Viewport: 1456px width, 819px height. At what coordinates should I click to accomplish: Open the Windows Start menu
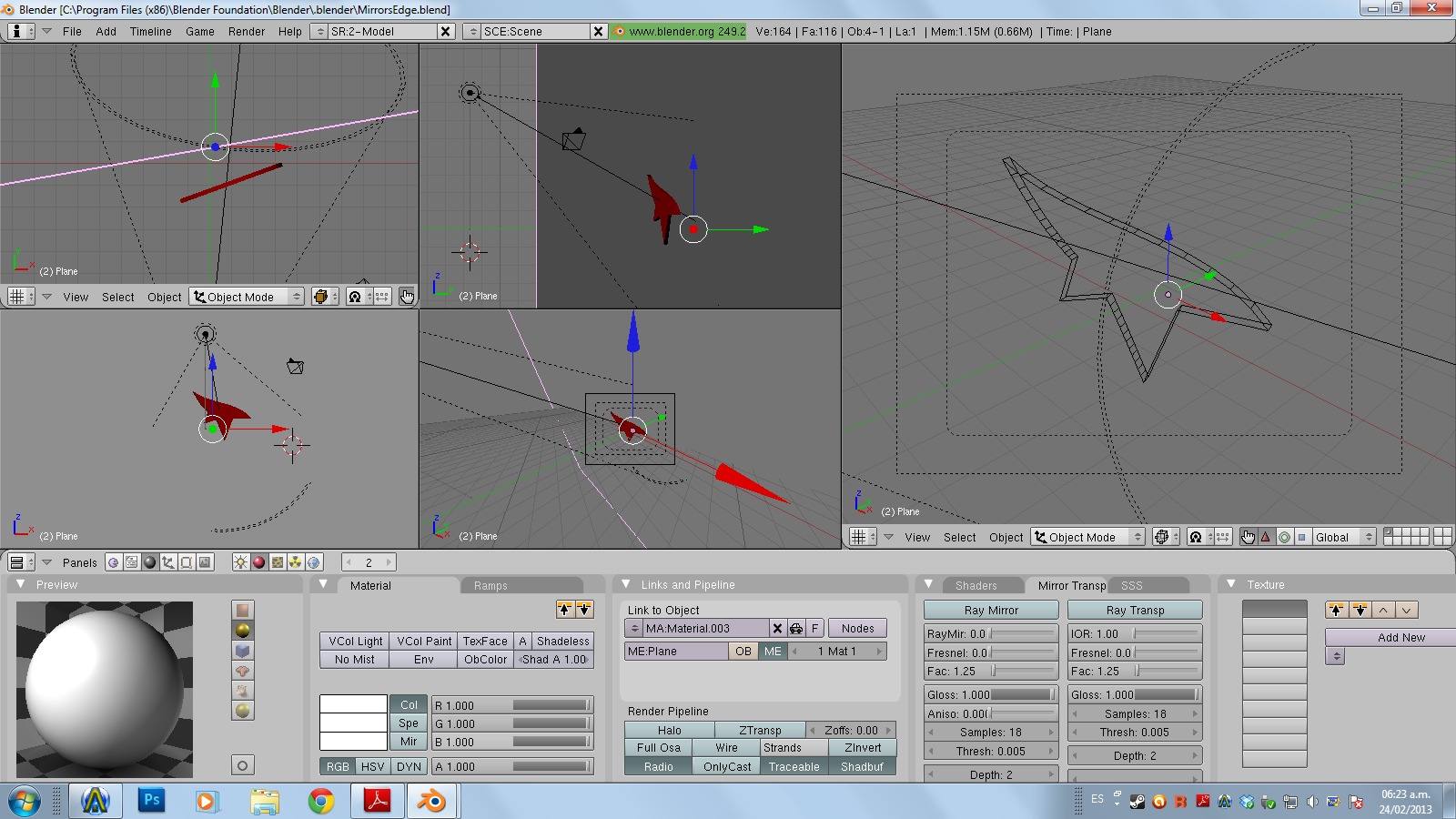pyautogui.click(x=25, y=802)
